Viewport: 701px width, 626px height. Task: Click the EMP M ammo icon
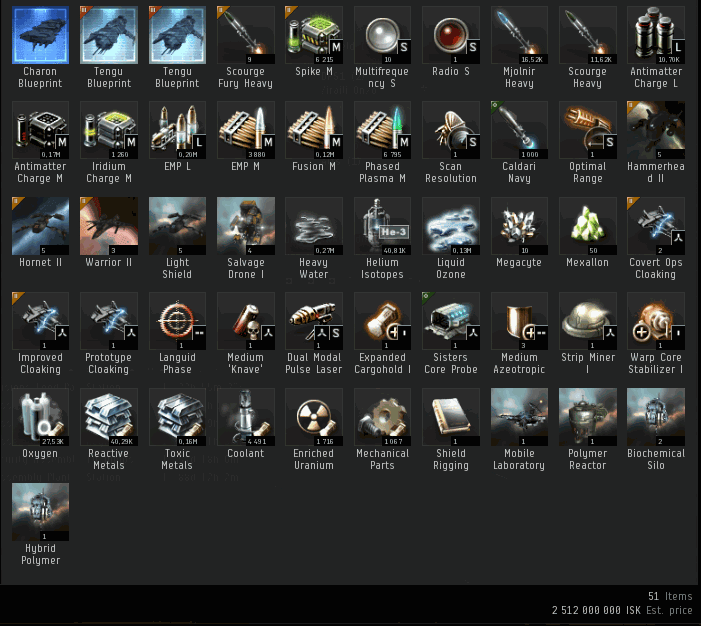(245, 130)
